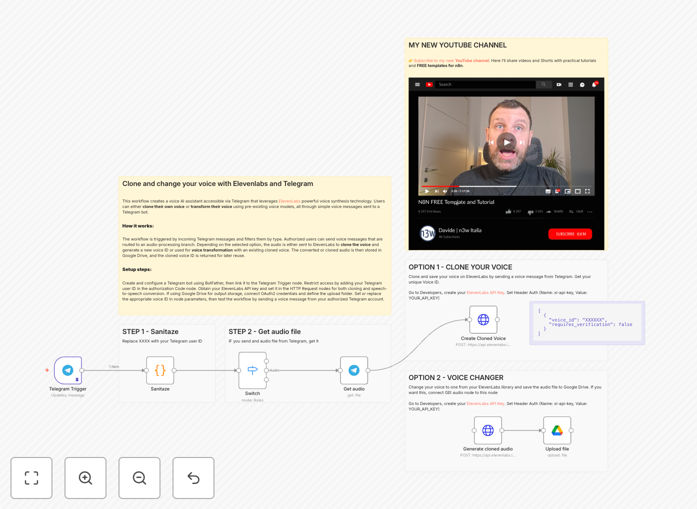Select the Google Drive Upload file node
The image size is (697, 509).
(557, 430)
